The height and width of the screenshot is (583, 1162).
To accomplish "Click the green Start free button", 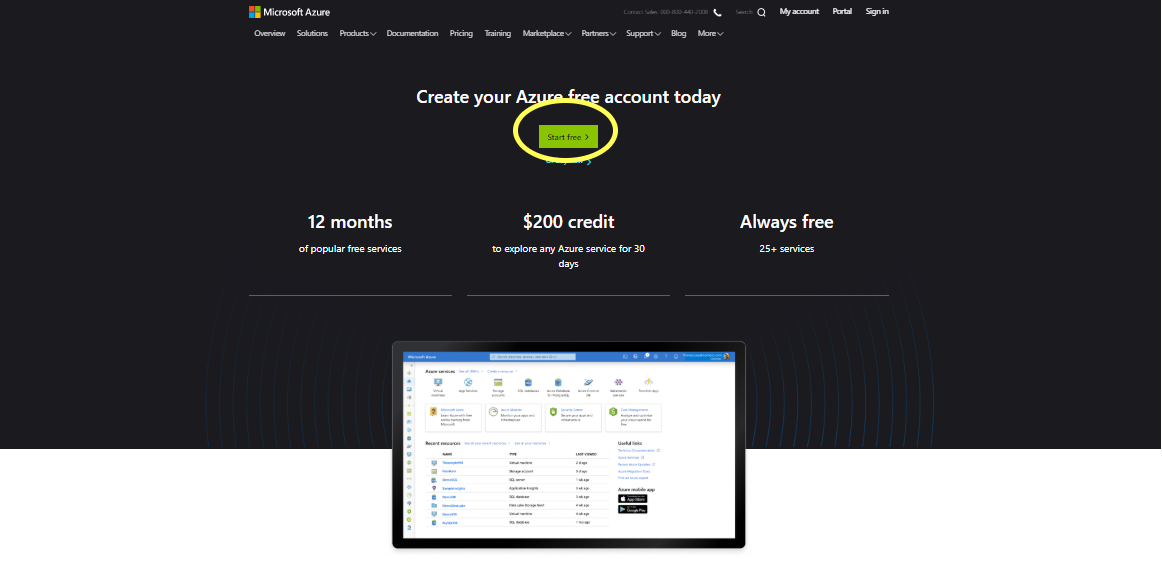I will pos(567,136).
